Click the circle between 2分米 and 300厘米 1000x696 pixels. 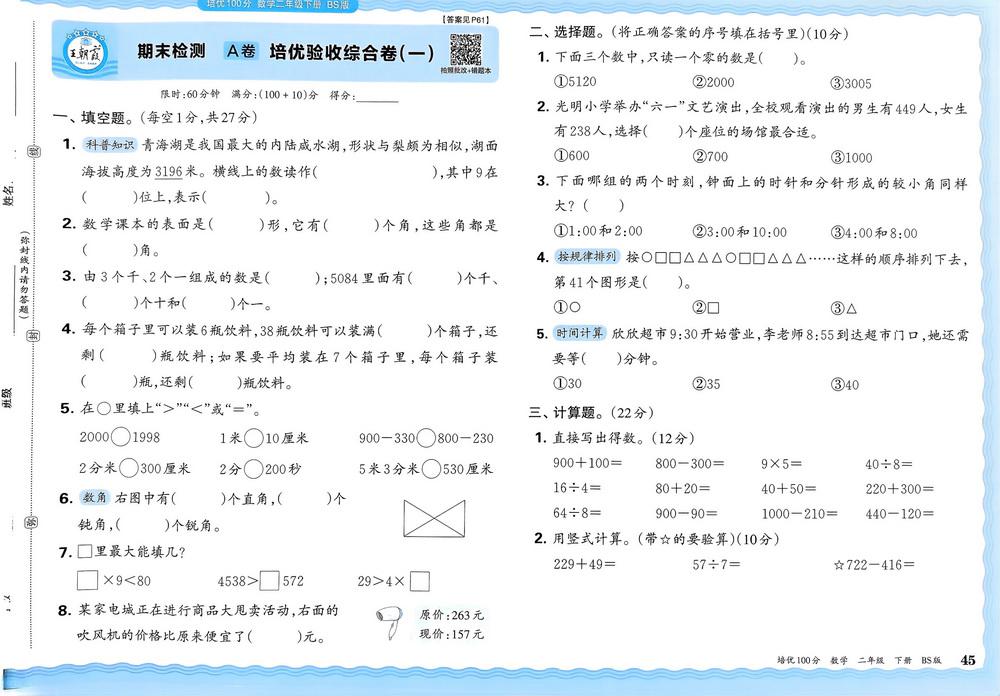tap(129, 468)
